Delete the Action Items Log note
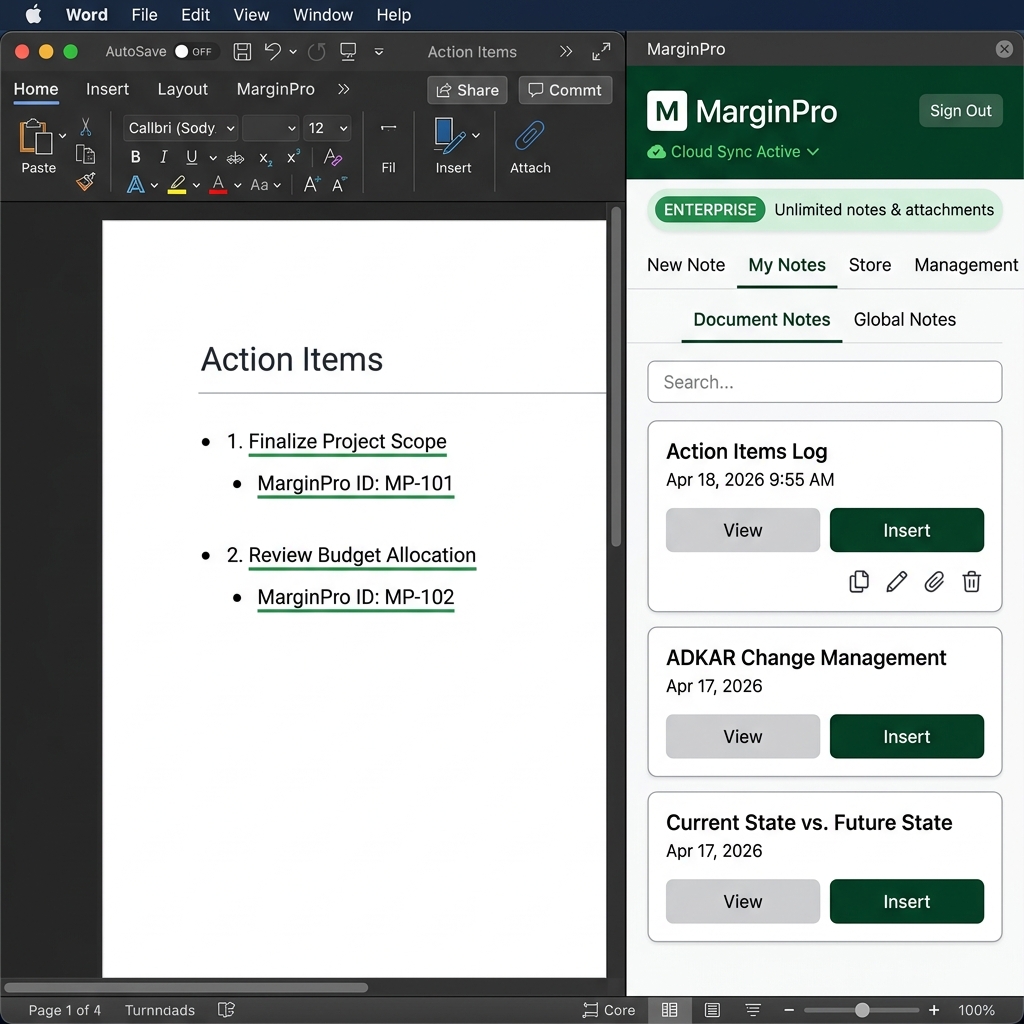Screen dimensions: 1024x1024 point(971,582)
